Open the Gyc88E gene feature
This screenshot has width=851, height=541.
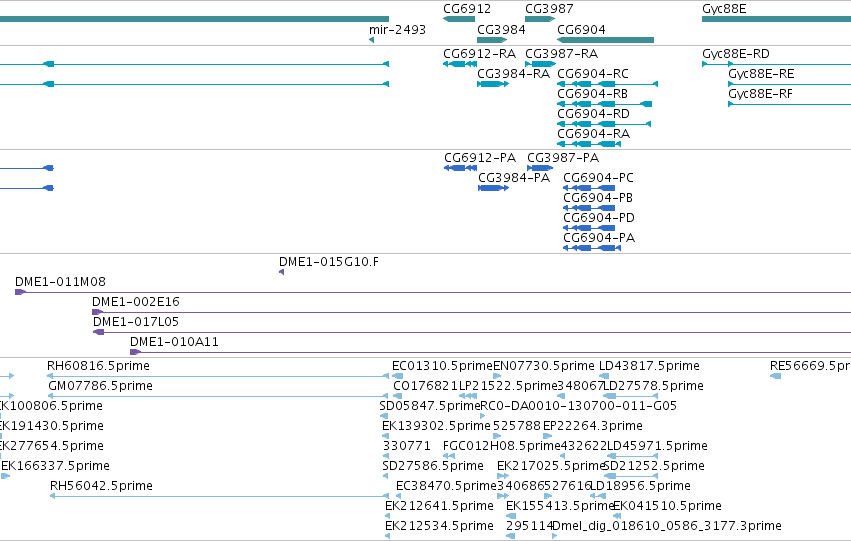point(777,19)
